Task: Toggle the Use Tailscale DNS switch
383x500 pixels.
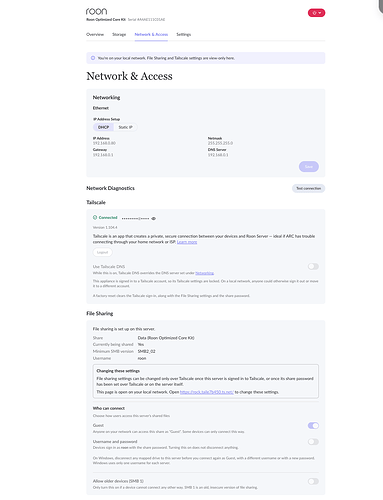Action: (x=313, y=266)
